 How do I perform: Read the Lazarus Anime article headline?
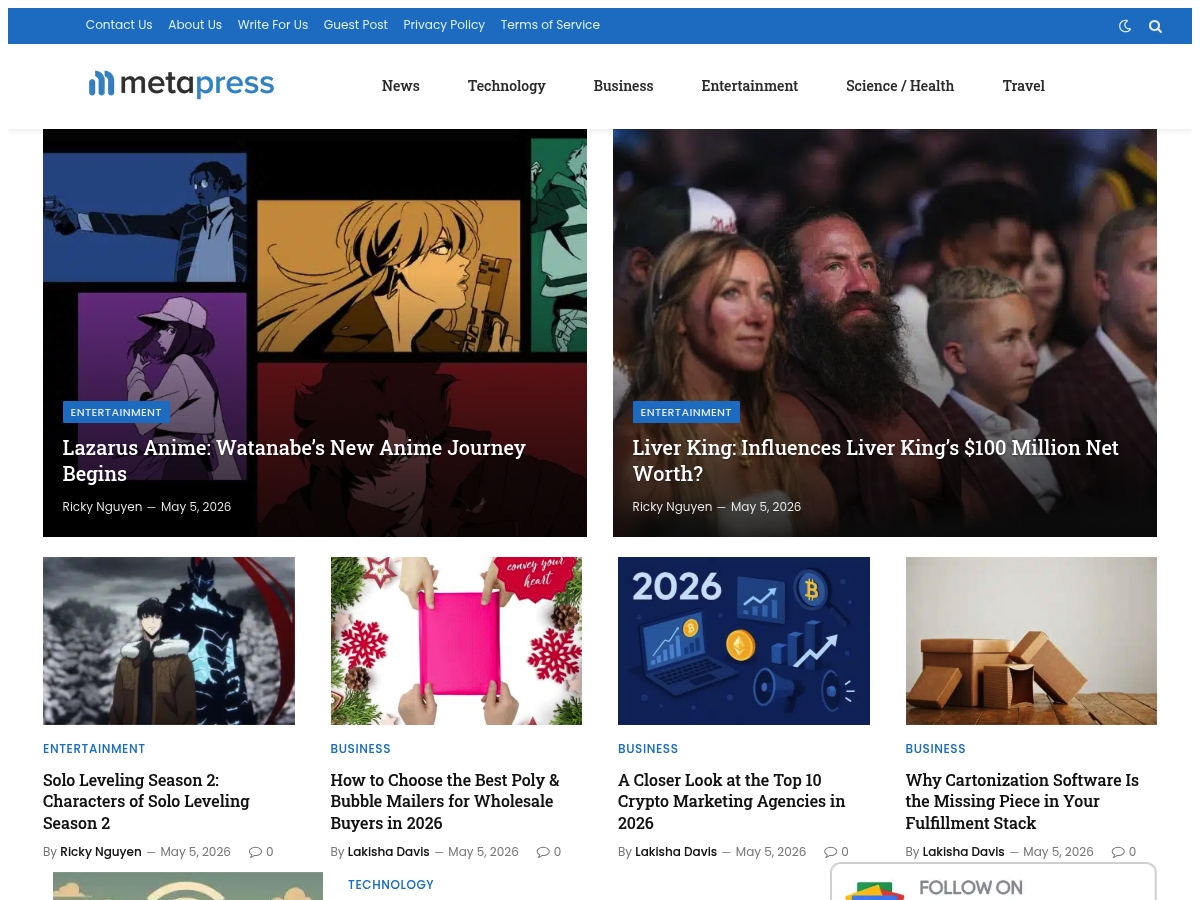(x=294, y=460)
